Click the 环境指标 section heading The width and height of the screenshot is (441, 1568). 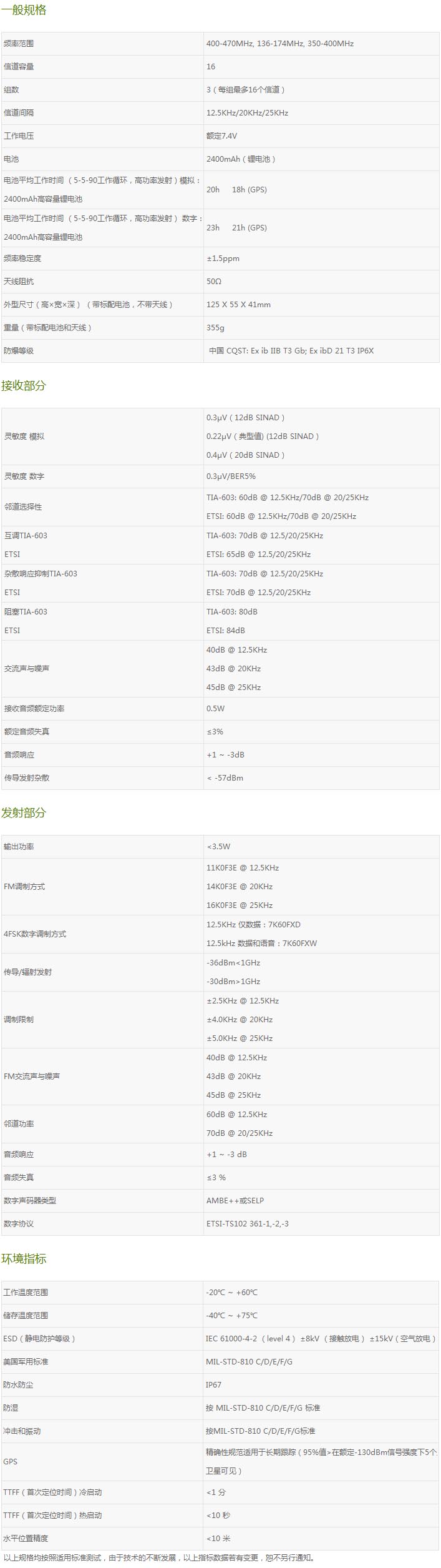(x=24, y=1258)
